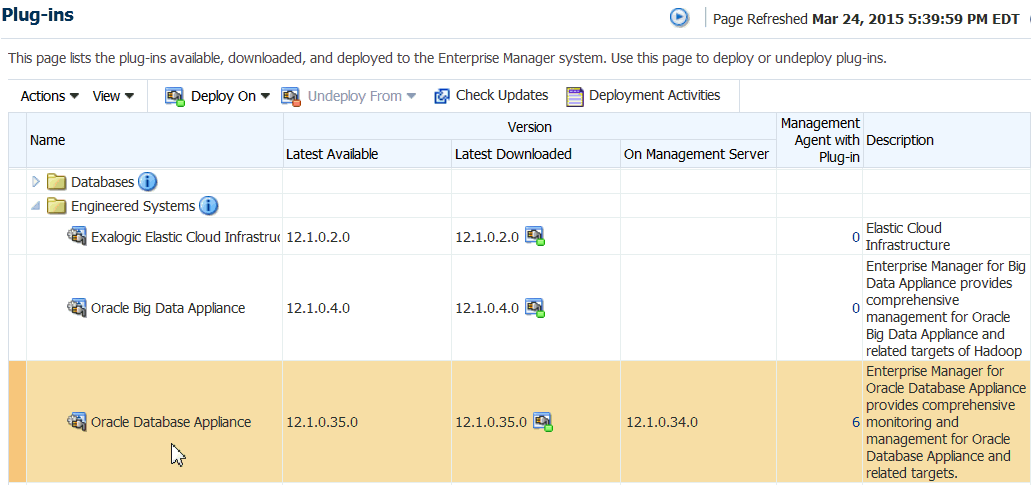Open Deployment Activities
Image resolution: width=1031 pixels, height=485 pixels.
click(x=643, y=96)
